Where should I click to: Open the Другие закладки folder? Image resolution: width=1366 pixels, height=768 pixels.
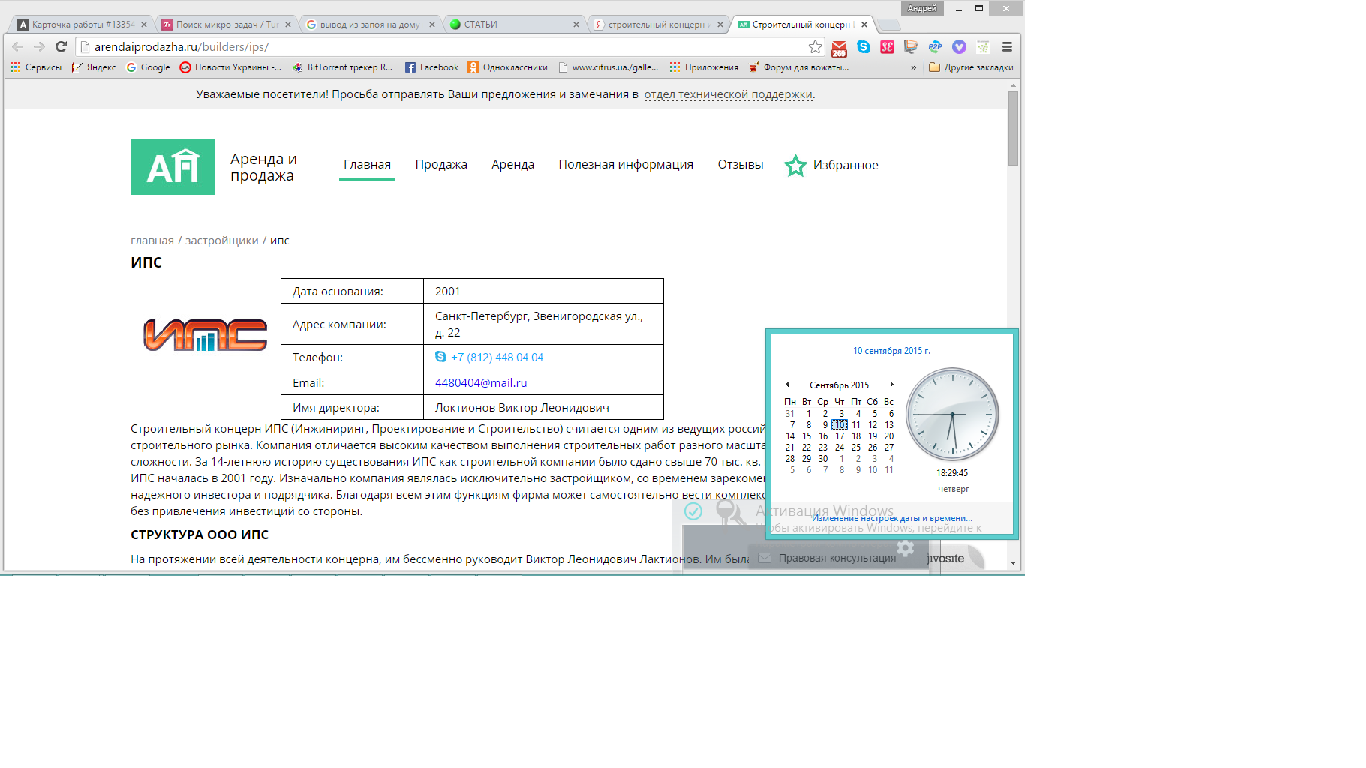point(970,68)
